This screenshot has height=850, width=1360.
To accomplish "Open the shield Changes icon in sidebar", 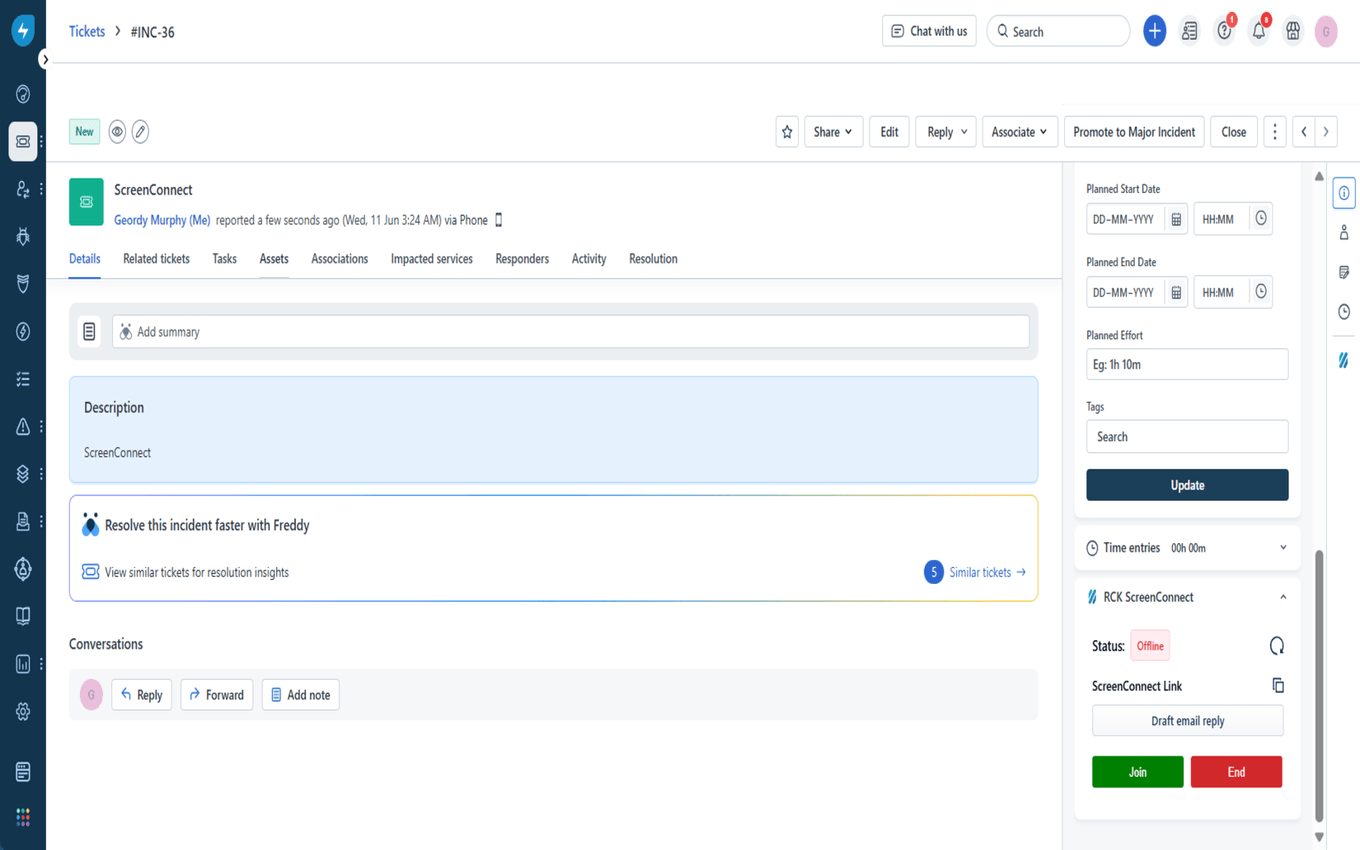I will coord(23,284).
